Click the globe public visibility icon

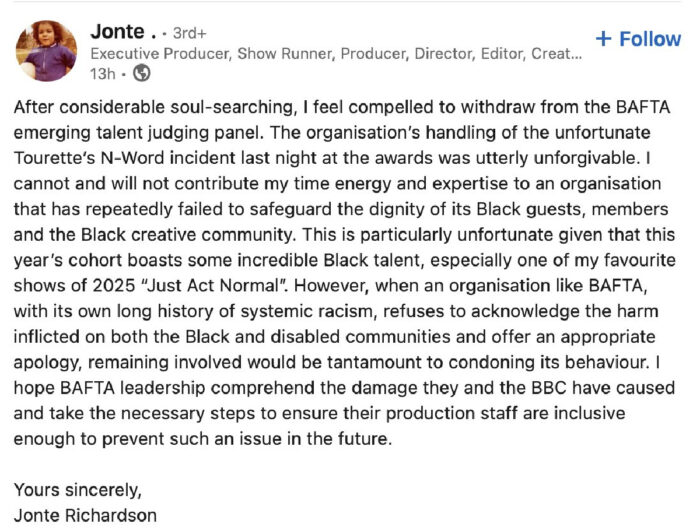click(x=142, y=73)
